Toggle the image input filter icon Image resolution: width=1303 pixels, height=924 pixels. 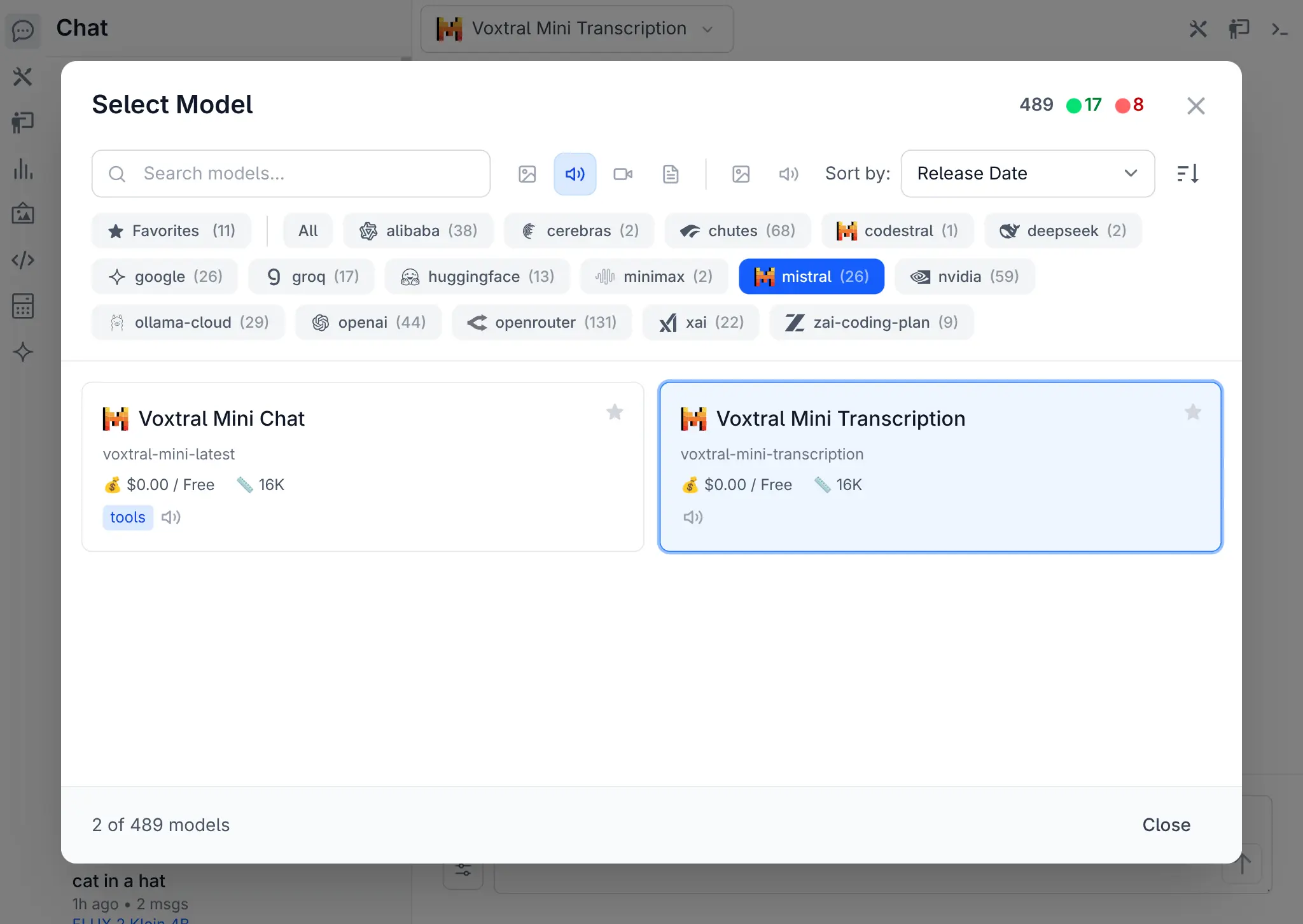[527, 174]
